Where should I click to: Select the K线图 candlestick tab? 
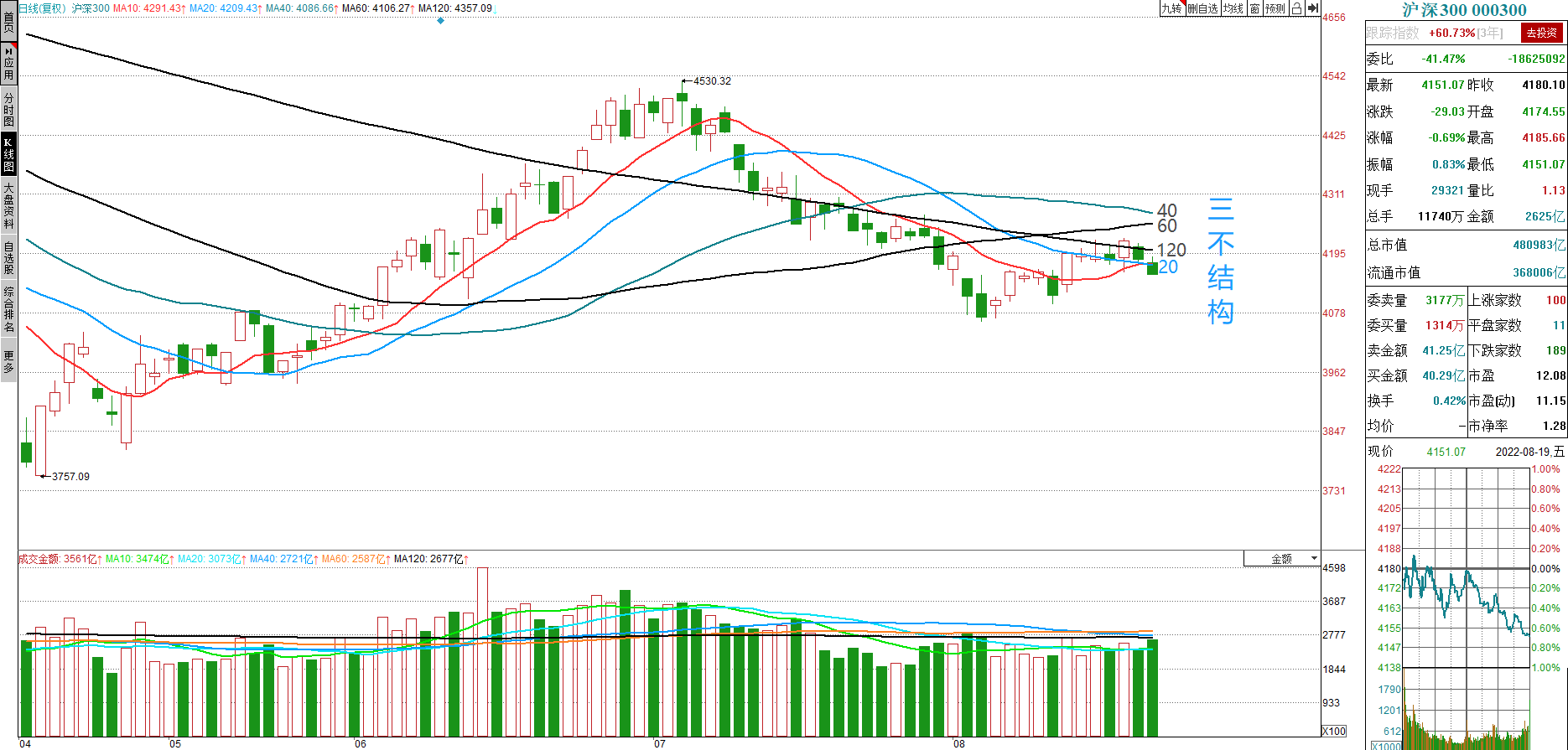coord(8,155)
